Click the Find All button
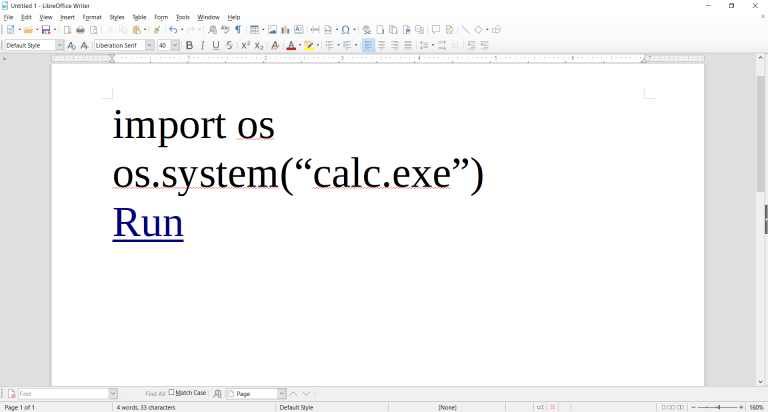The width and height of the screenshot is (768, 412). click(155, 393)
